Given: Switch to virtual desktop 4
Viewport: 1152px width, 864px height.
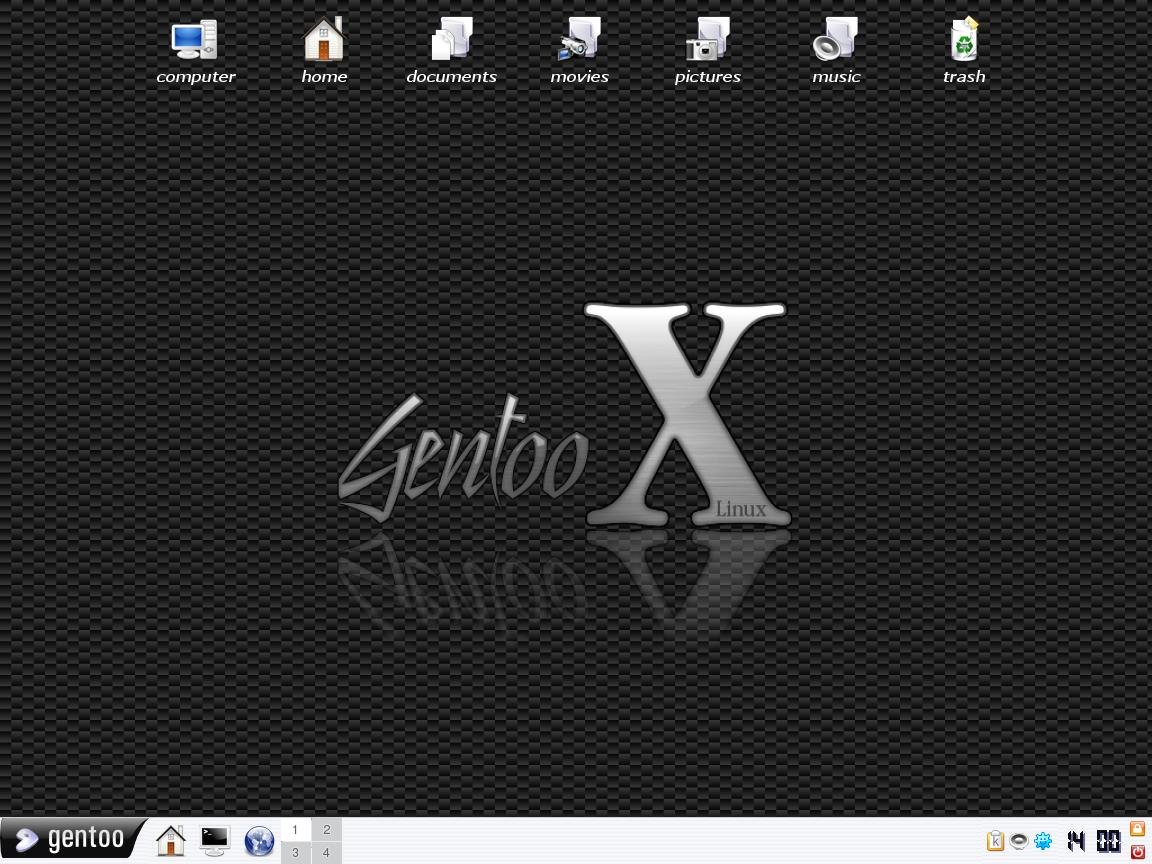Looking at the screenshot, I should (x=327, y=853).
